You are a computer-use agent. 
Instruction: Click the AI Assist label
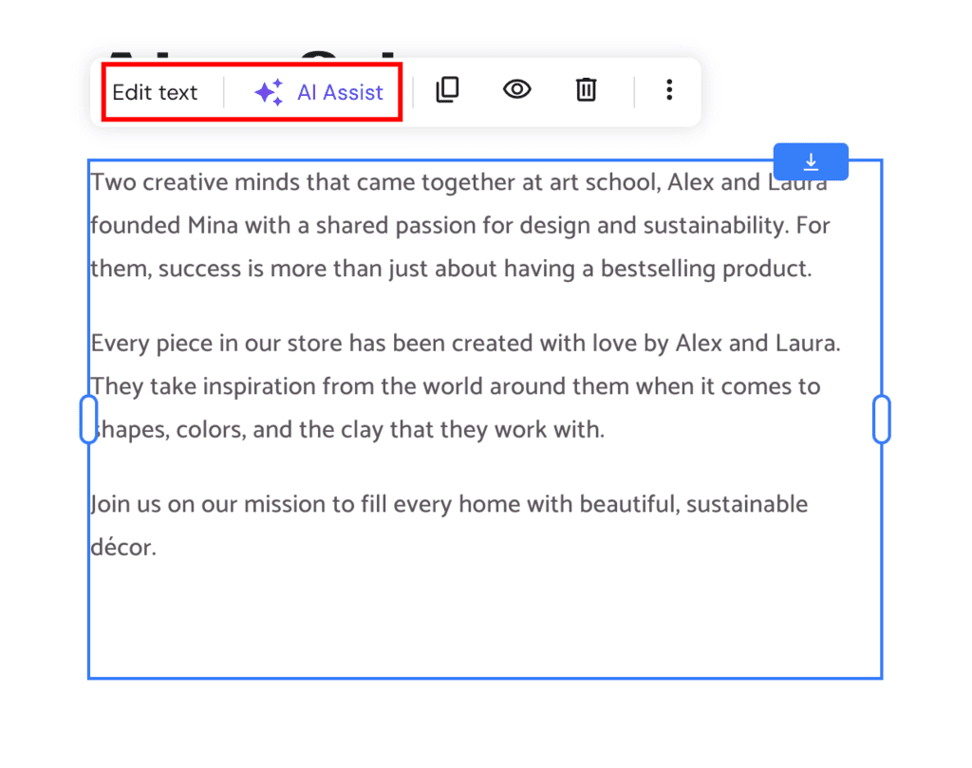point(339,91)
